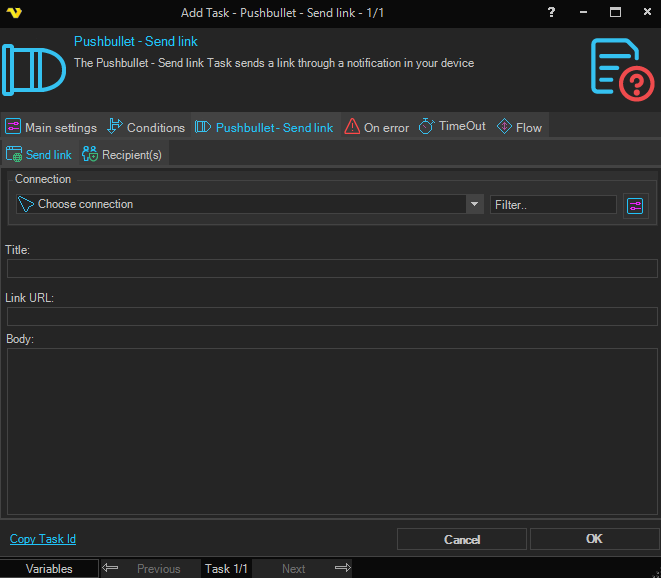Click into the Title text field

(332, 268)
